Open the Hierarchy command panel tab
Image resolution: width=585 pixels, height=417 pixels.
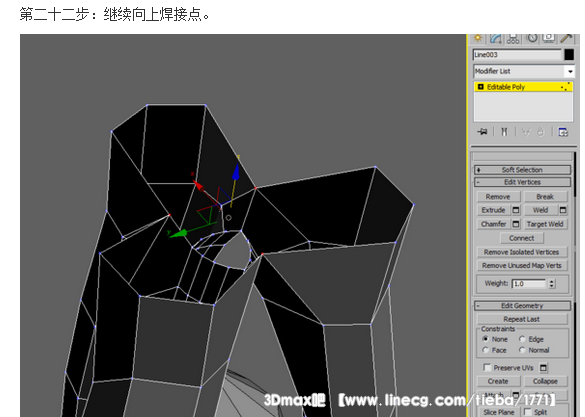pyautogui.click(x=513, y=38)
